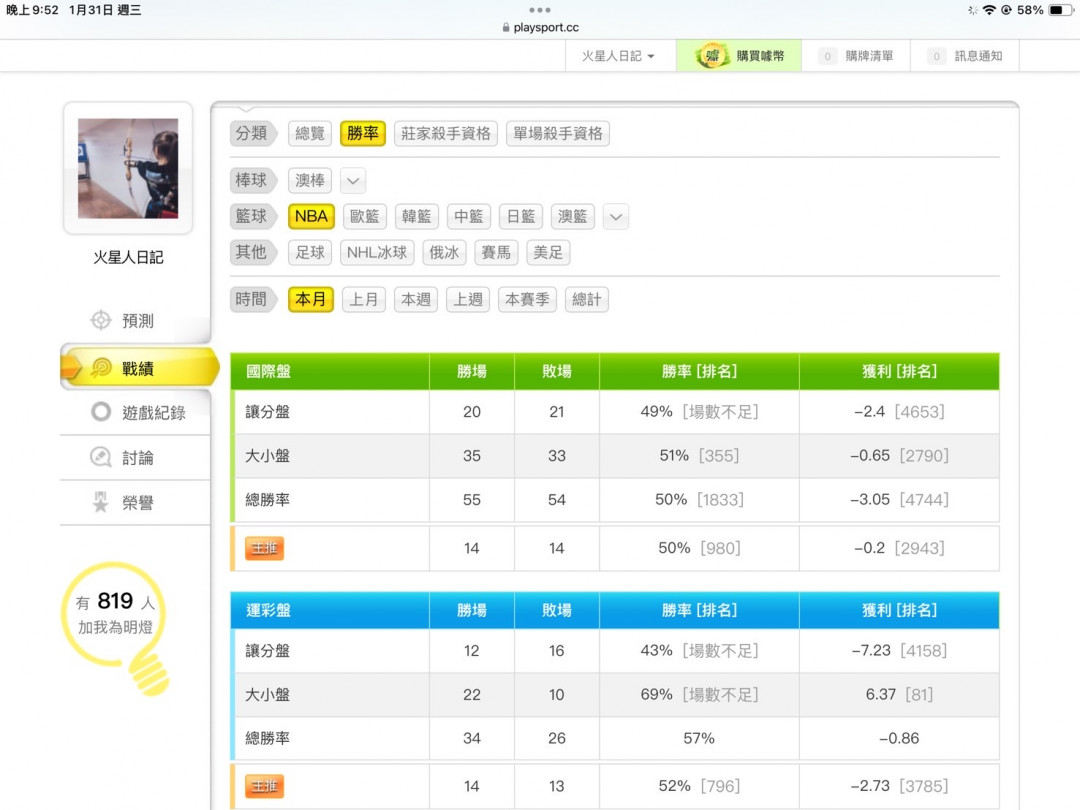
Task: Choose the 韓籃 league filter
Action: click(x=417, y=216)
